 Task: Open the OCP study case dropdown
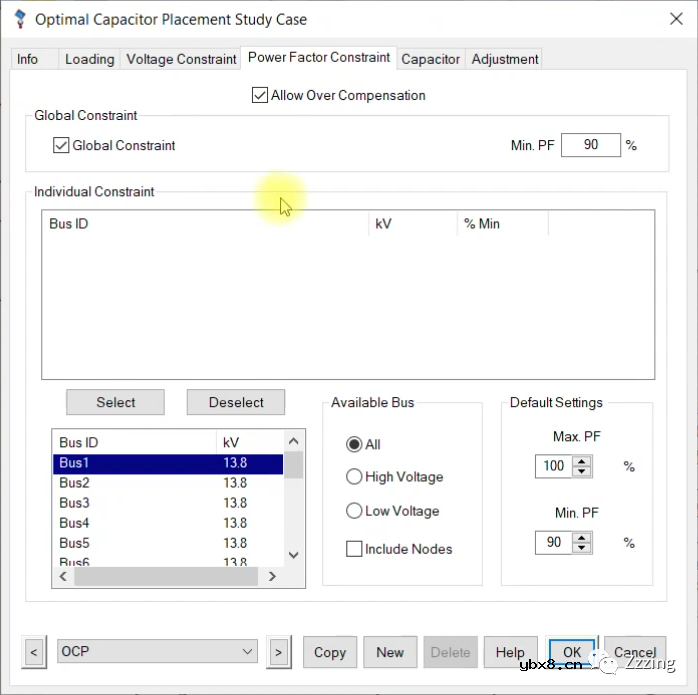(x=248, y=652)
